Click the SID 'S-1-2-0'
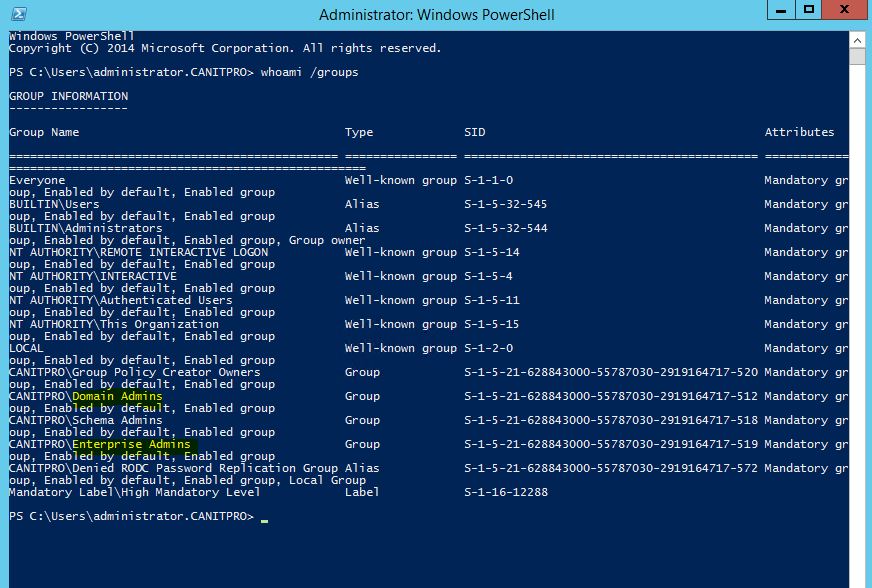The width and height of the screenshot is (872, 588). (x=489, y=348)
